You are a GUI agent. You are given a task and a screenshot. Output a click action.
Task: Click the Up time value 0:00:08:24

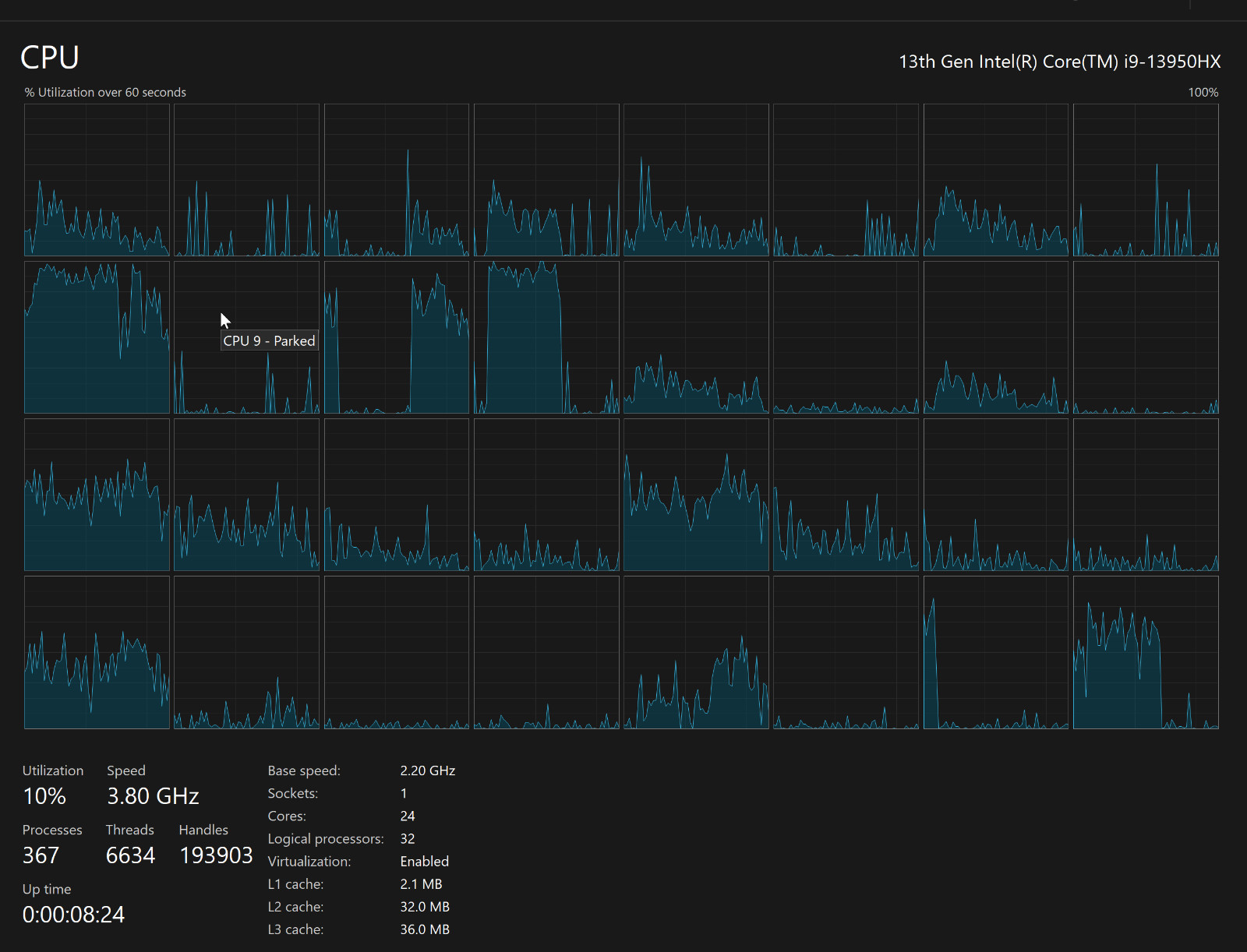click(x=73, y=915)
